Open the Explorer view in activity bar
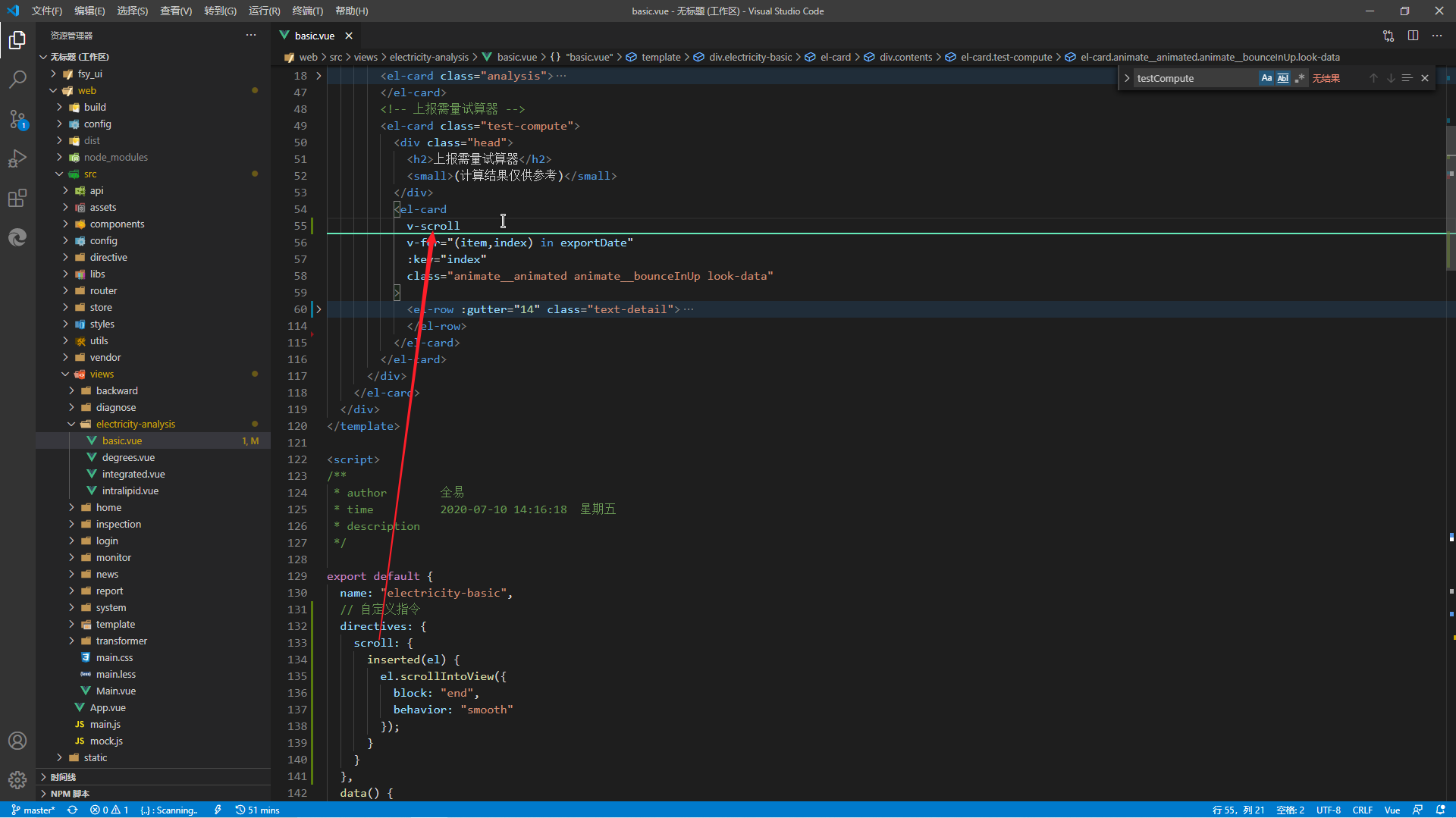 click(x=17, y=40)
